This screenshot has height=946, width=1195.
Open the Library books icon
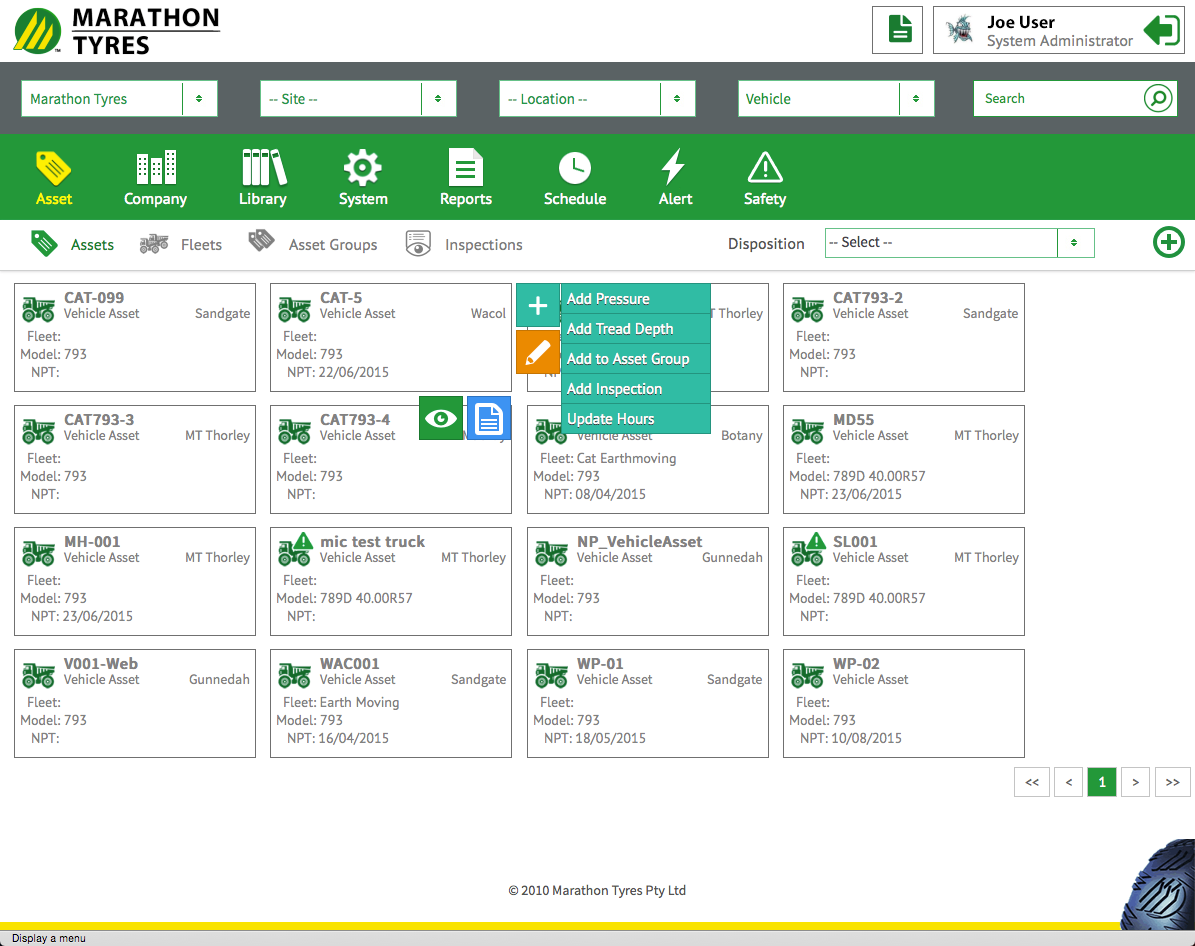pos(263,168)
